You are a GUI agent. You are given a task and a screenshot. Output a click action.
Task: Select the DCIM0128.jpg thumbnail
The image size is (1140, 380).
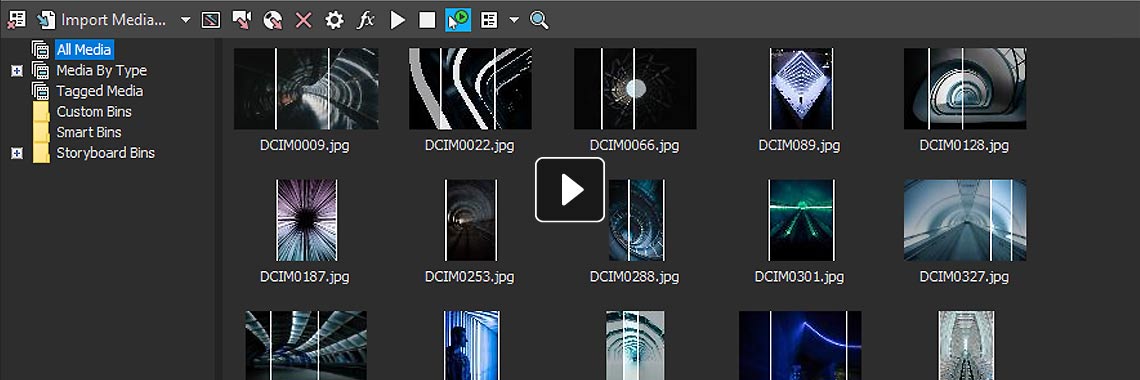click(x=965, y=89)
